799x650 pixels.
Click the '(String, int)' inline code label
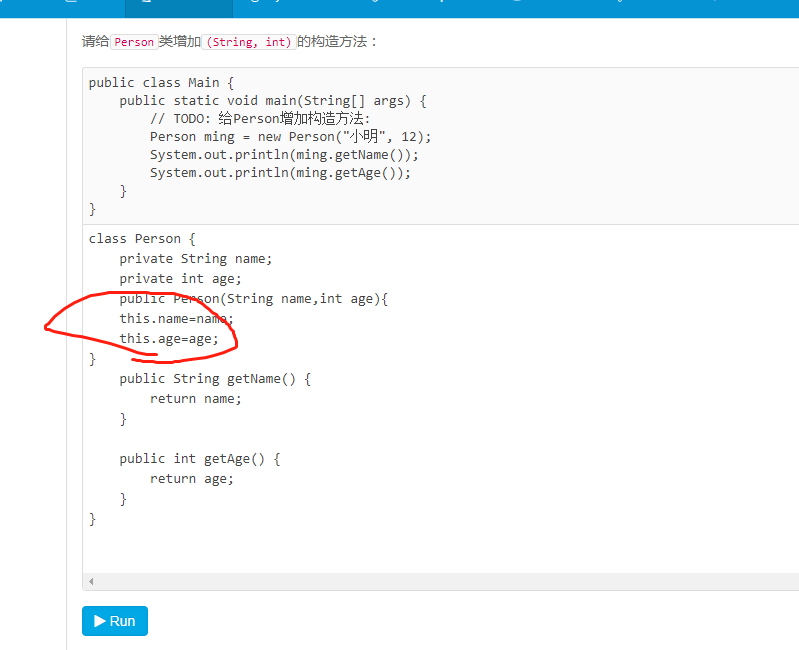249,42
